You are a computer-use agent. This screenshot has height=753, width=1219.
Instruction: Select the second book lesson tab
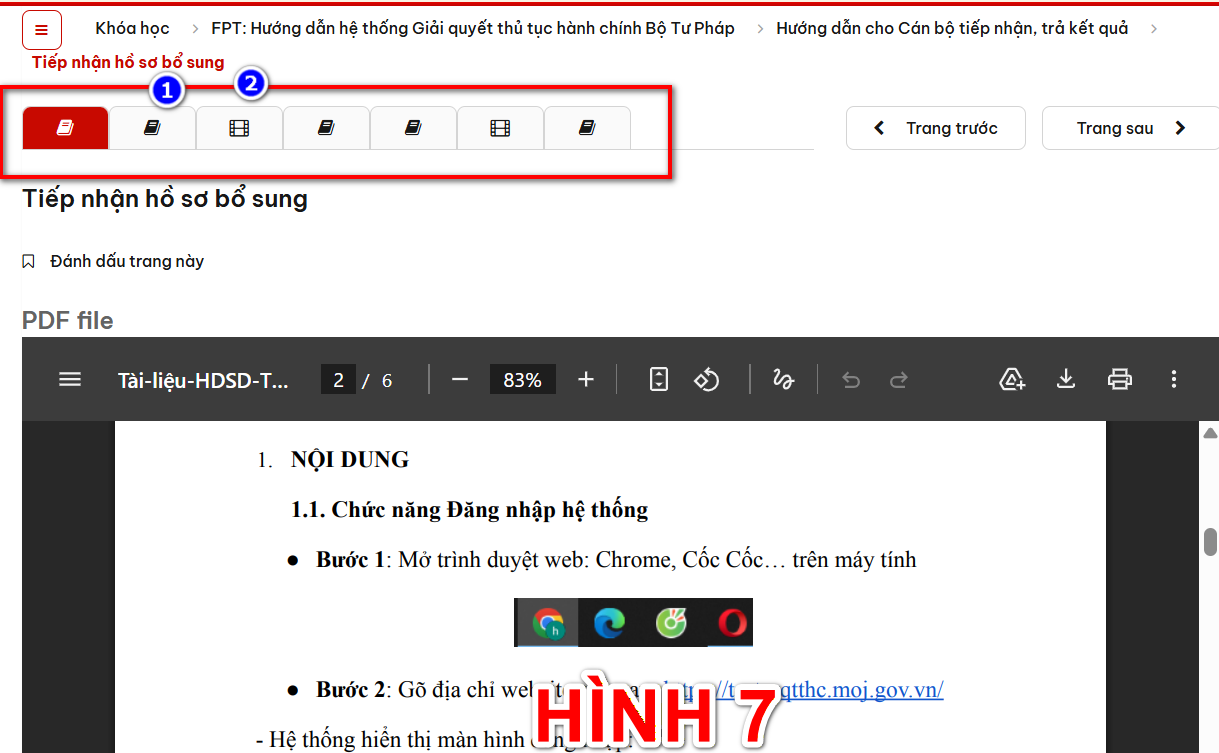click(x=152, y=128)
